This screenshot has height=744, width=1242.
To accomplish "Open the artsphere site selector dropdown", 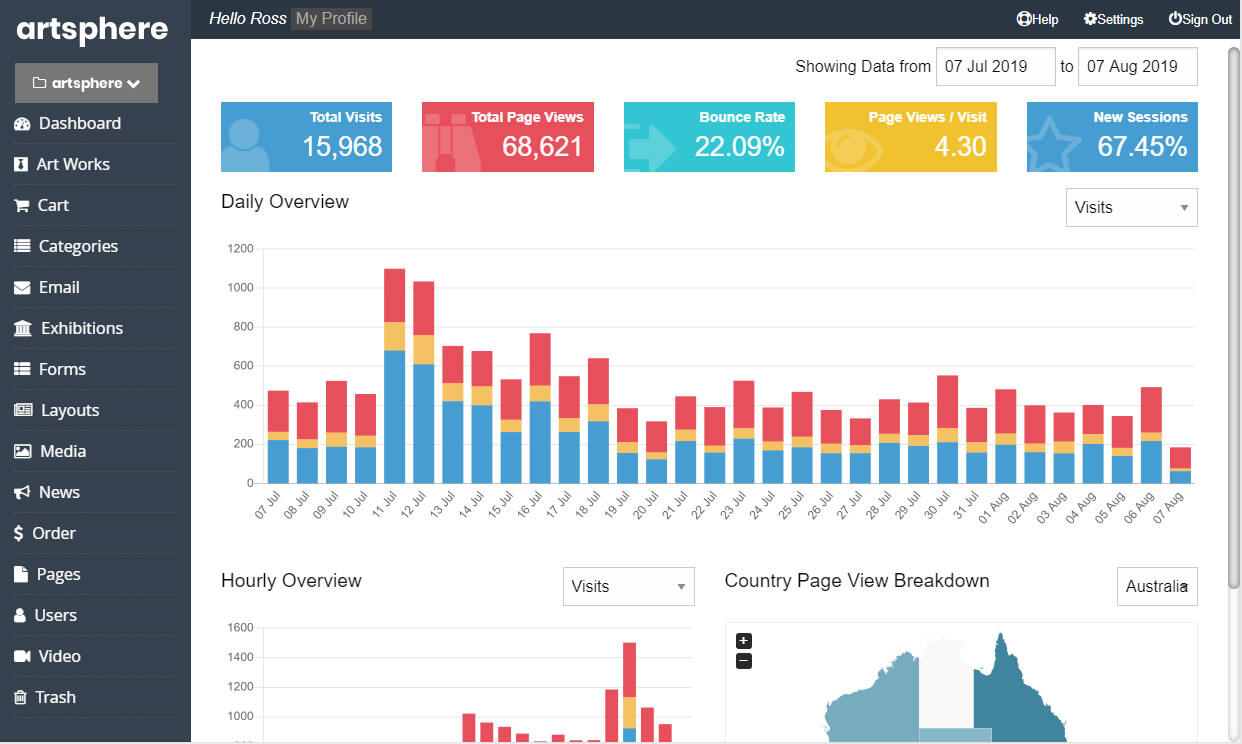I will tap(86, 83).
